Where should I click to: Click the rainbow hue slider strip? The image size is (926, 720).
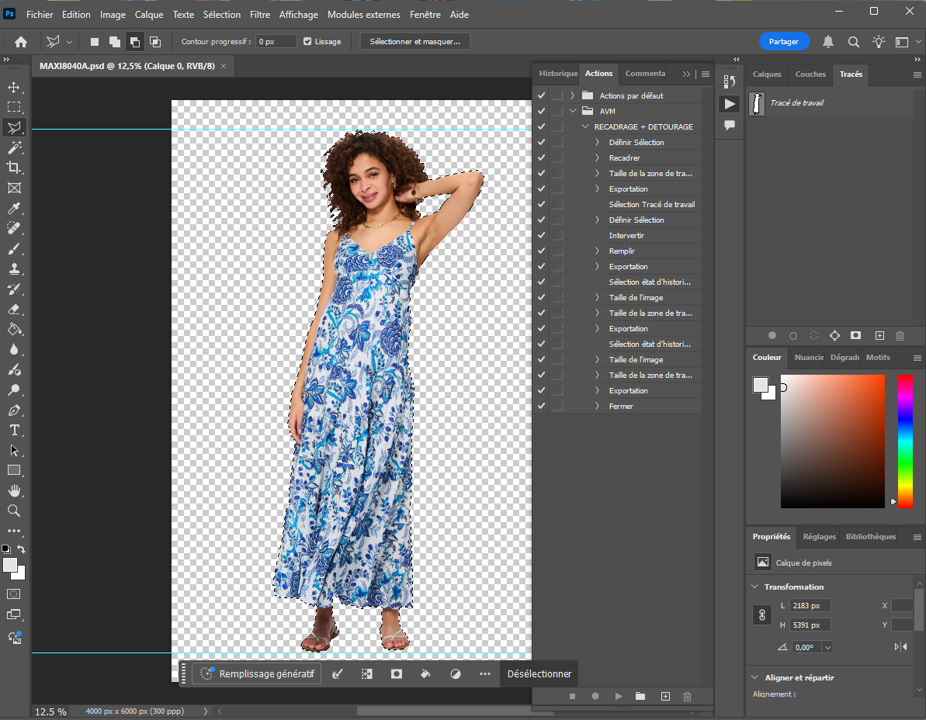(x=904, y=440)
